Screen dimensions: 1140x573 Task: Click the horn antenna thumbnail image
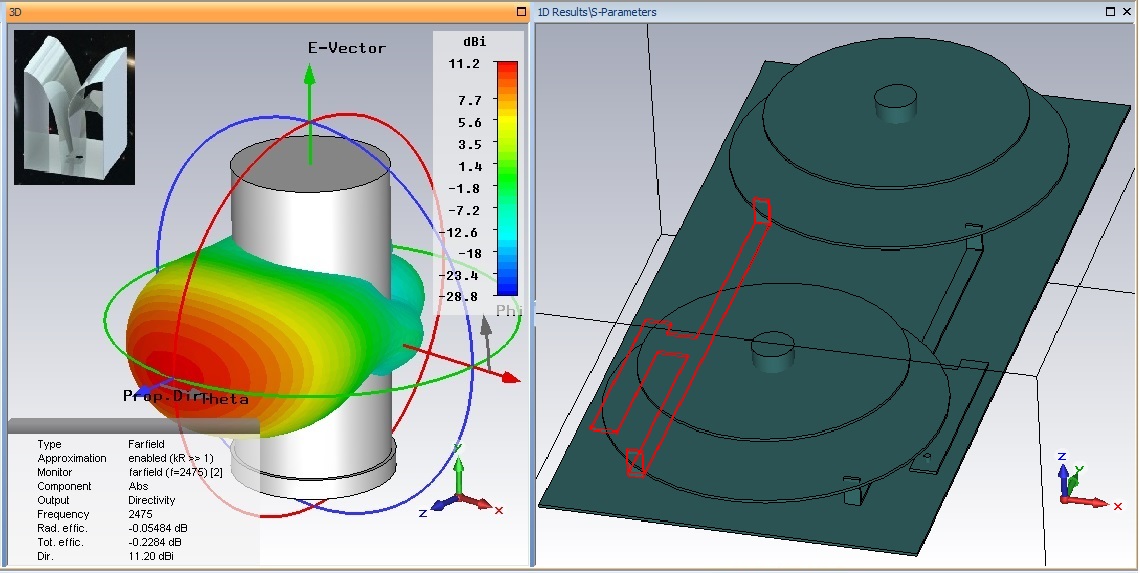click(x=74, y=108)
